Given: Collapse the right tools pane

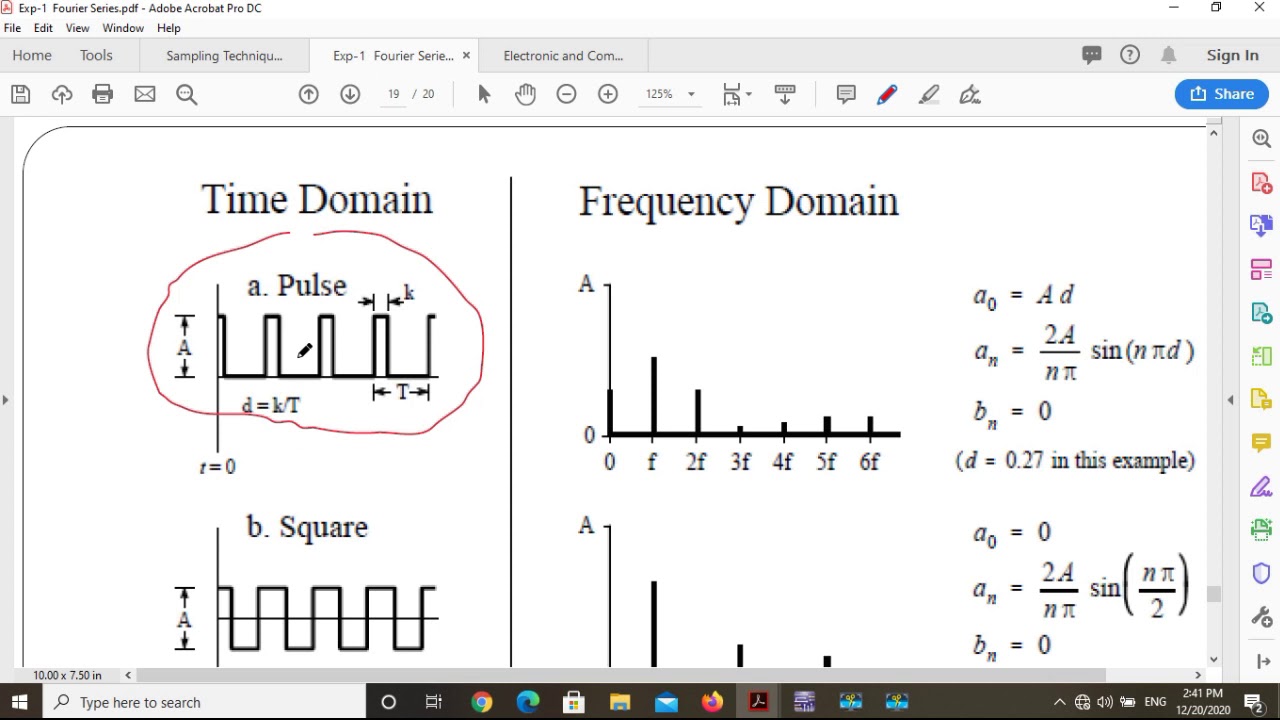Looking at the screenshot, I should click(1230, 400).
